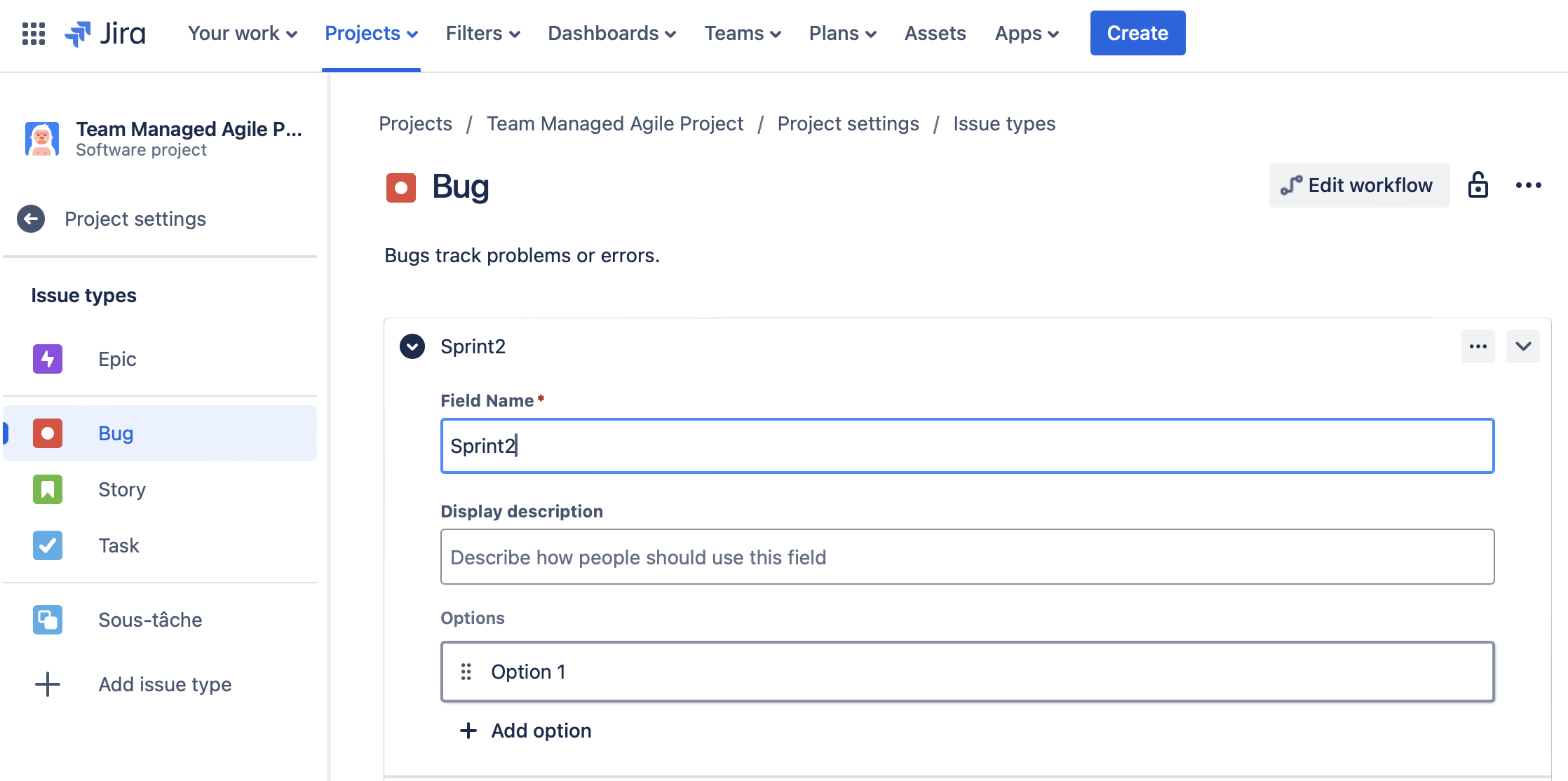This screenshot has height=781, width=1568.
Task: Click the lock icon next to Edit workflow
Action: click(1478, 185)
